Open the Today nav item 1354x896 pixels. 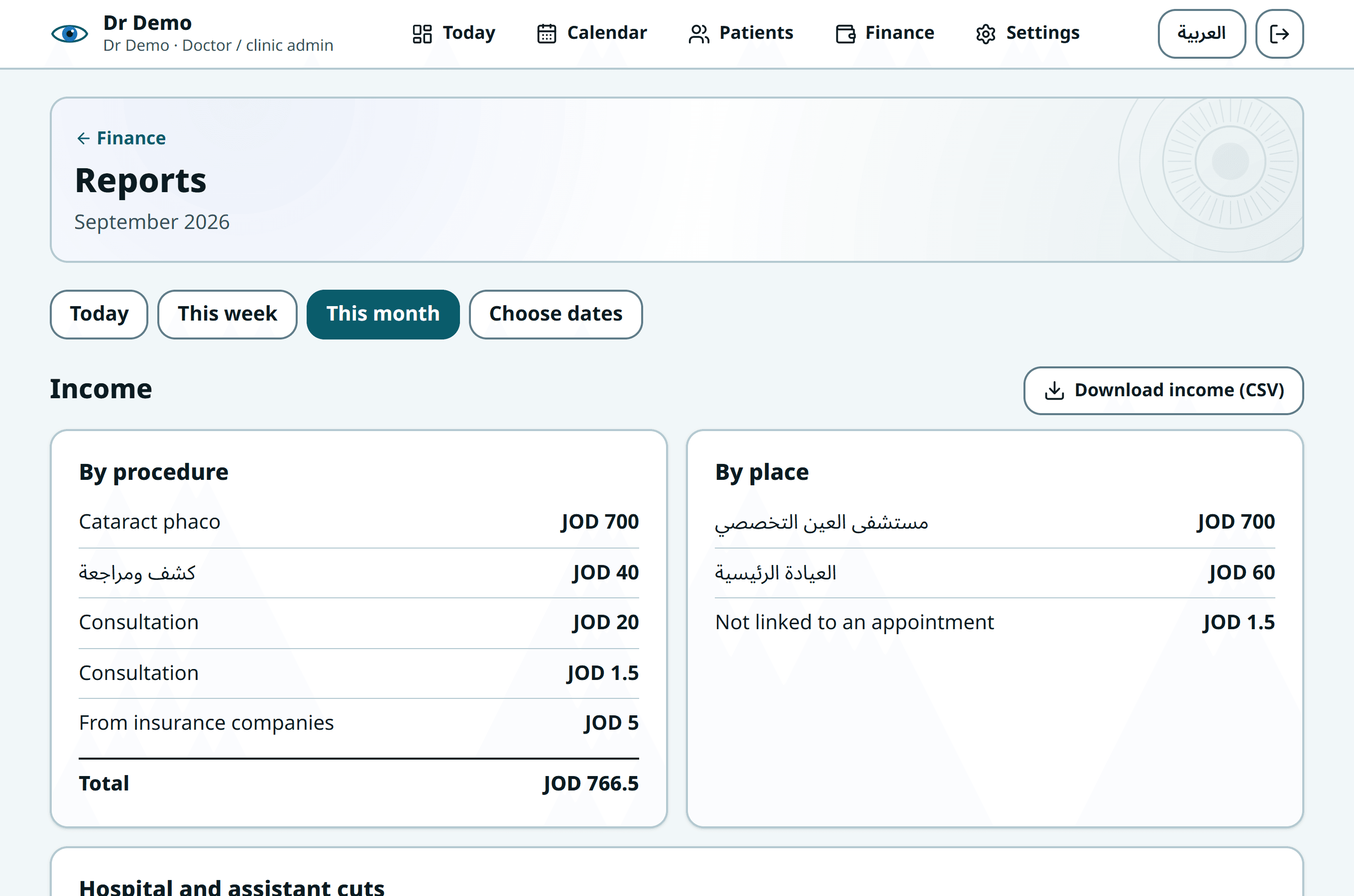tap(453, 33)
